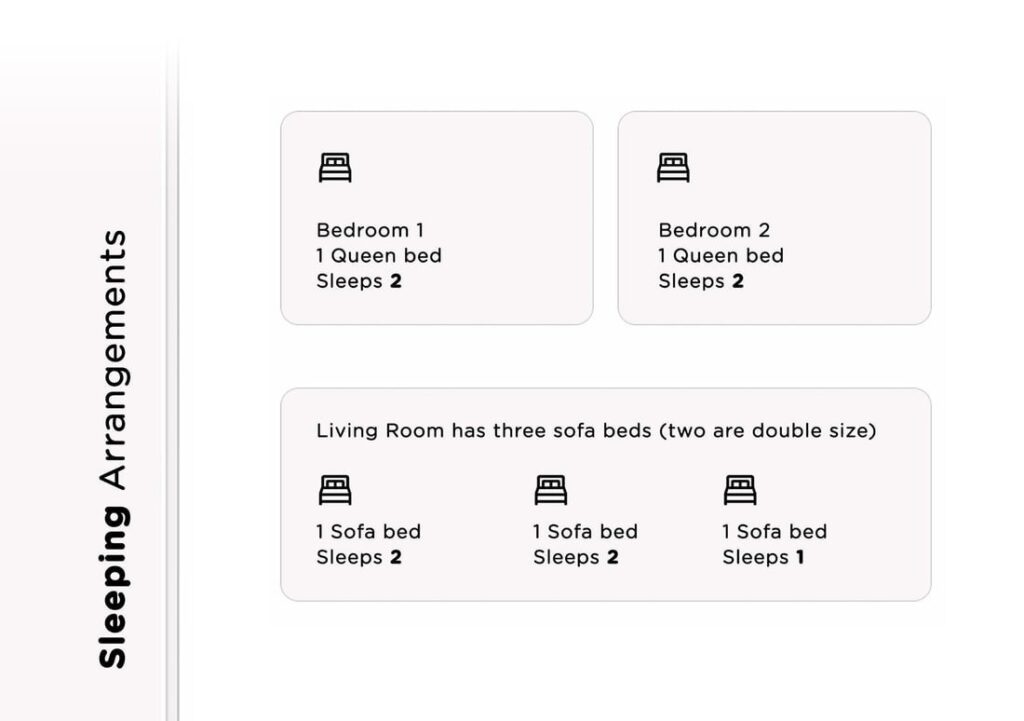Screen dimensions: 1024x721
Task: Click "Sleeps 2" under the first sofa bed
Action: pyautogui.click(x=359, y=558)
